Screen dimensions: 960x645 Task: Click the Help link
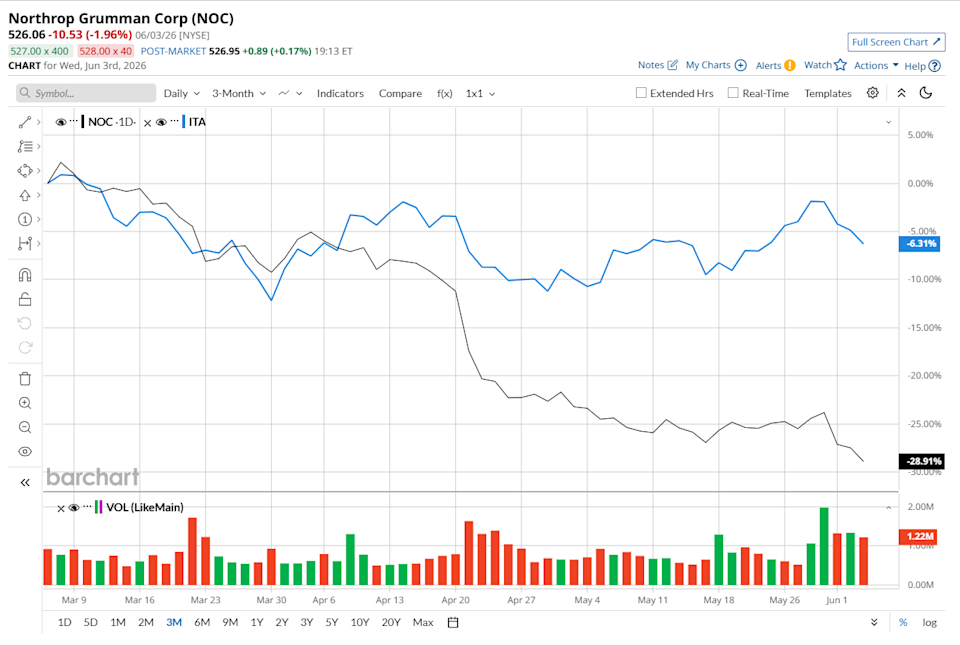915,66
